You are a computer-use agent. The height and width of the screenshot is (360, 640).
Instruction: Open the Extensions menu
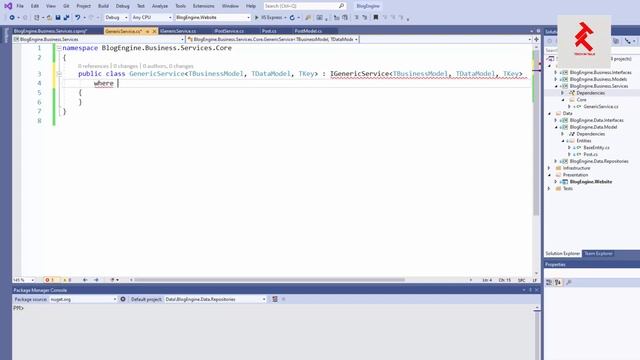click(x=203, y=6)
